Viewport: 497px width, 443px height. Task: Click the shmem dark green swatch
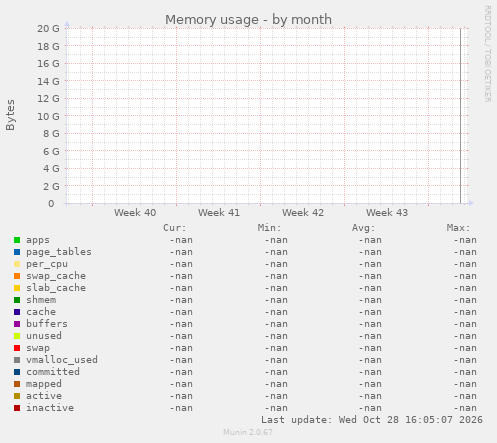(x=17, y=300)
